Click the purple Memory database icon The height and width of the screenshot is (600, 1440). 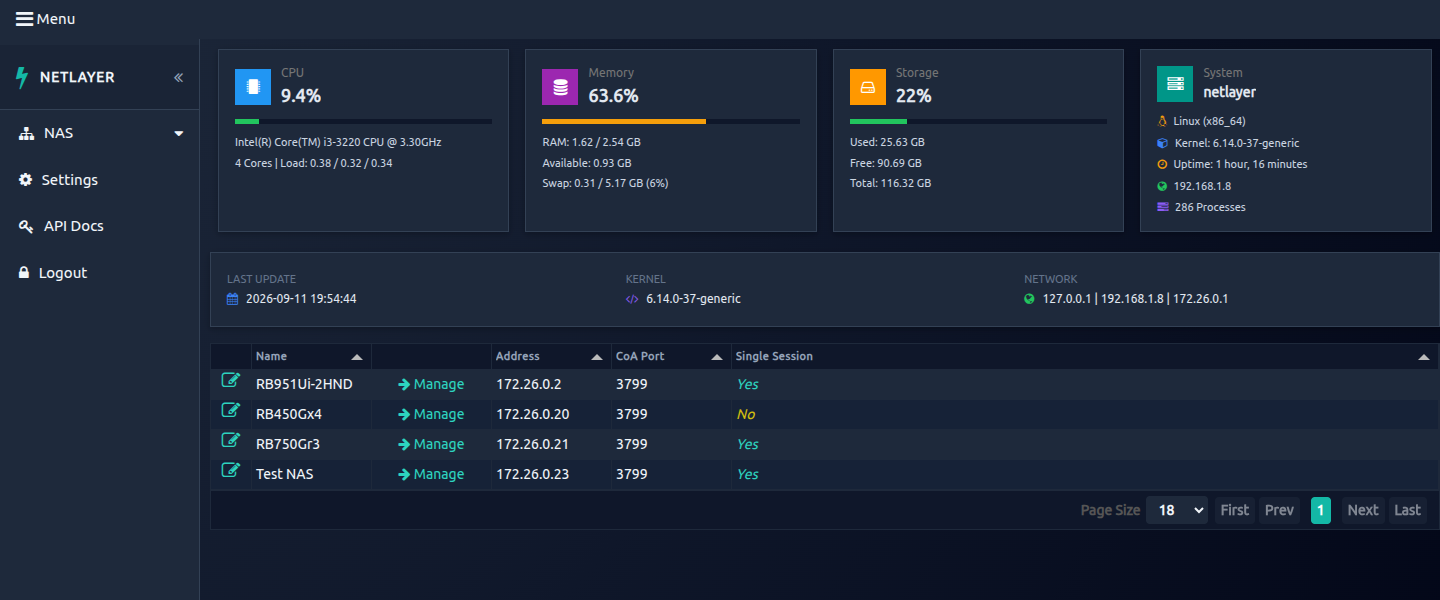tap(560, 87)
